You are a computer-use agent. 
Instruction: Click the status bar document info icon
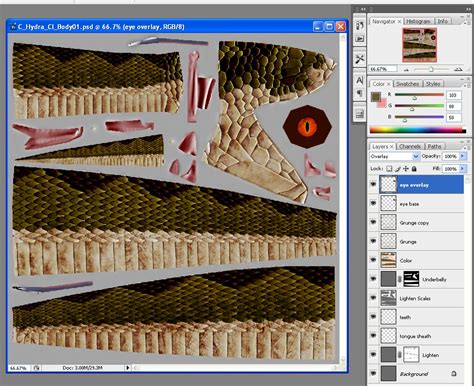click(x=37, y=368)
